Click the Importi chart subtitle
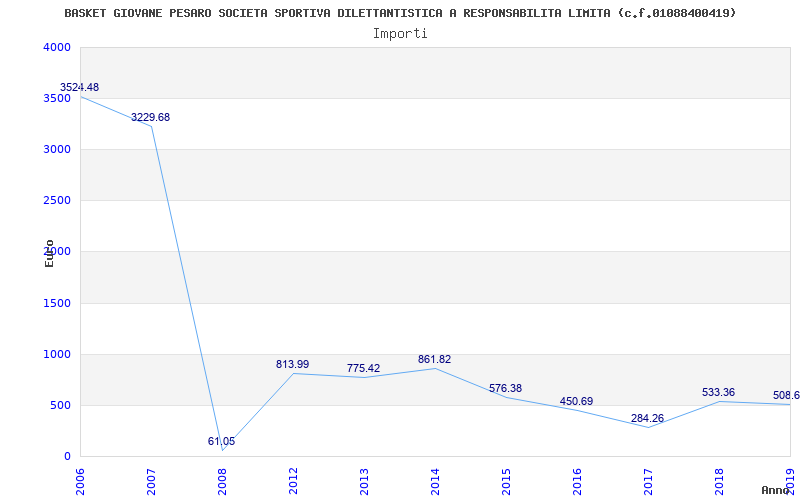 pos(400,34)
